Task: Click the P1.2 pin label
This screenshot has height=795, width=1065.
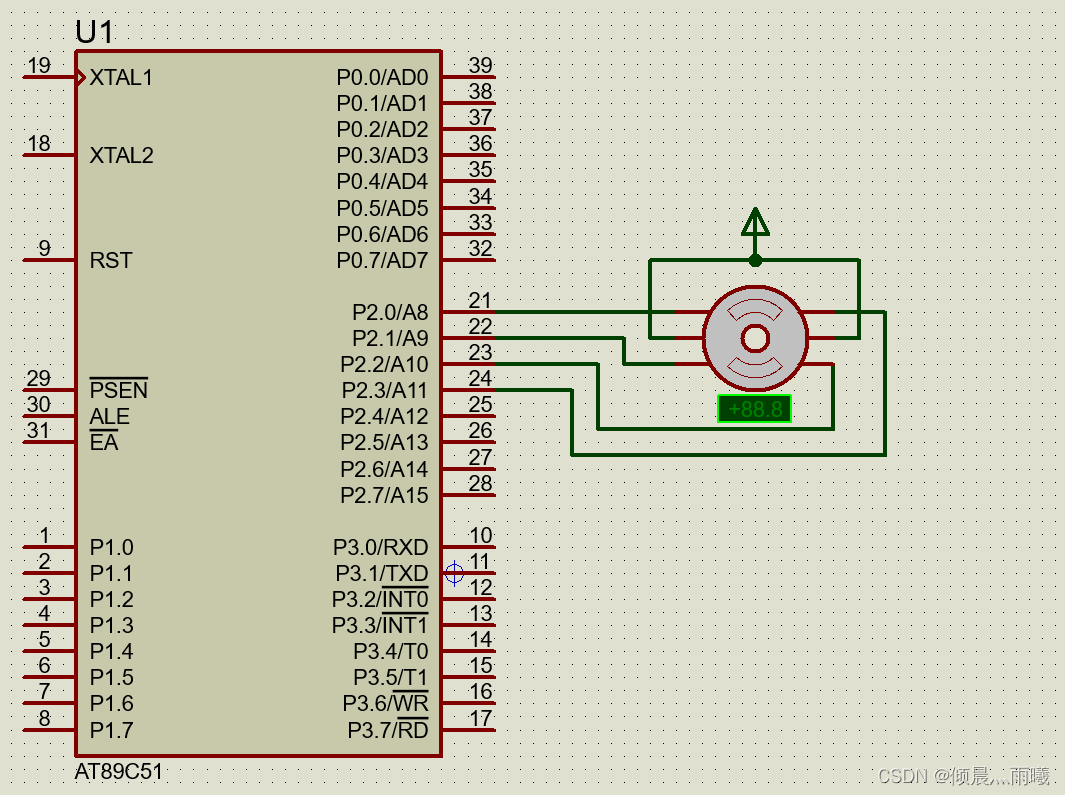Action: tap(111, 599)
